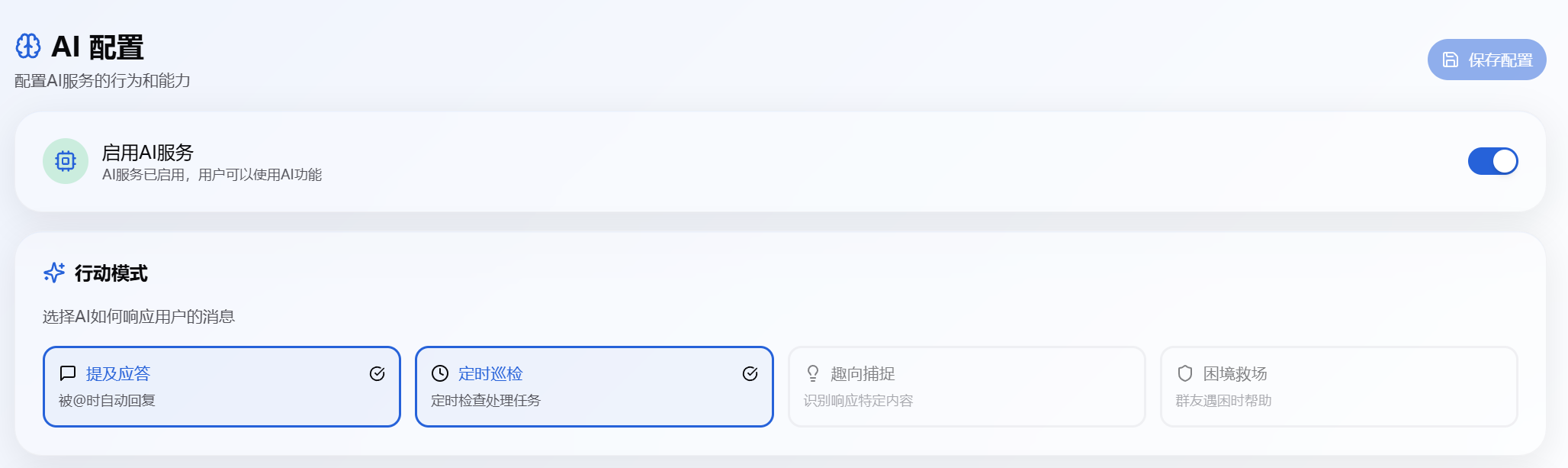The height and width of the screenshot is (468, 1568).
Task: Click the green chip icon for AI服务
Action: (x=66, y=161)
